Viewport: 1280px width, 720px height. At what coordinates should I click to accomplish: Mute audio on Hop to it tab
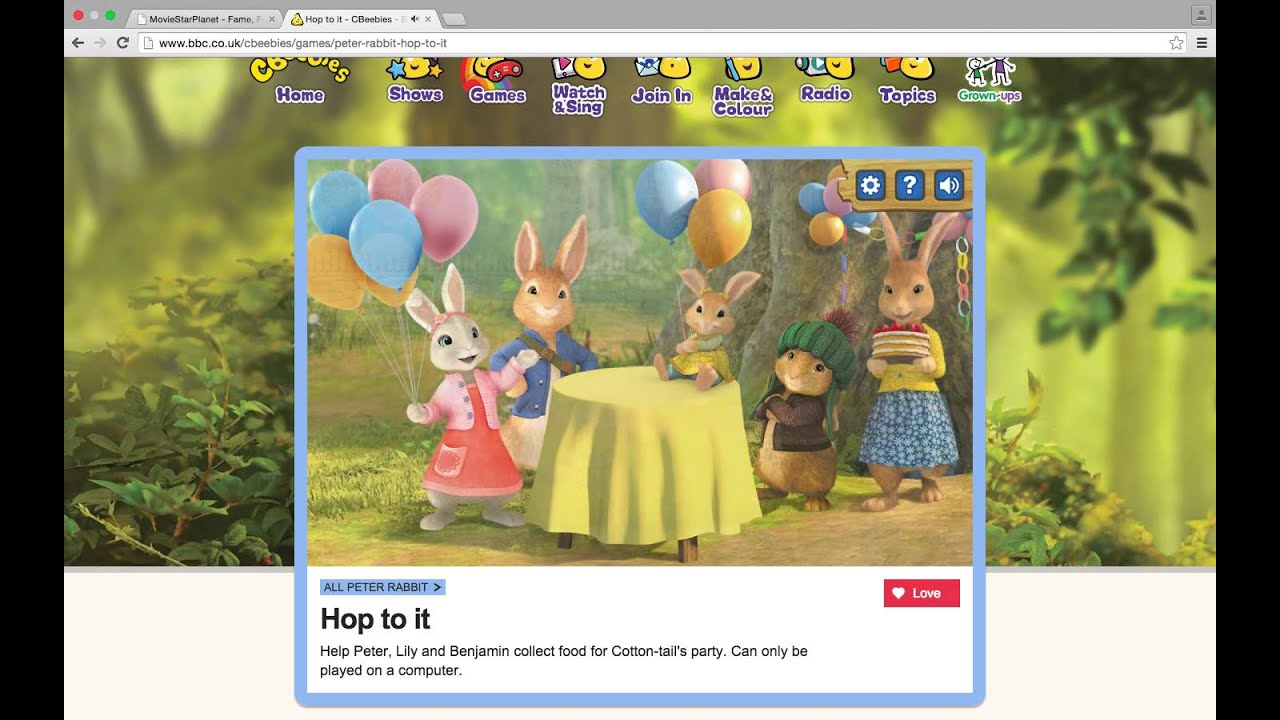point(414,19)
